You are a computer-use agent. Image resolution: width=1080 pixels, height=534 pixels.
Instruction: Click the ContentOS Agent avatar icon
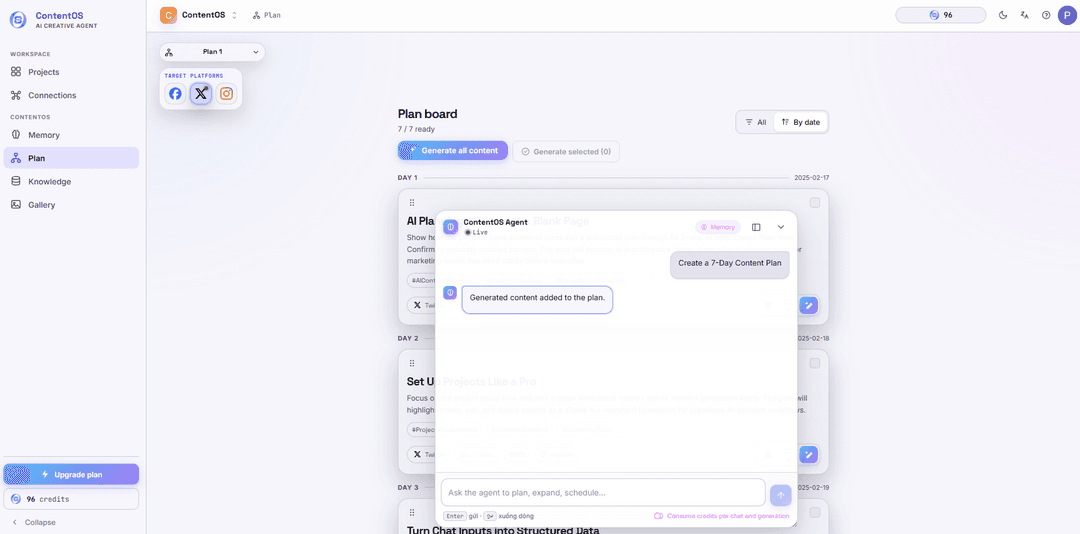(450, 227)
